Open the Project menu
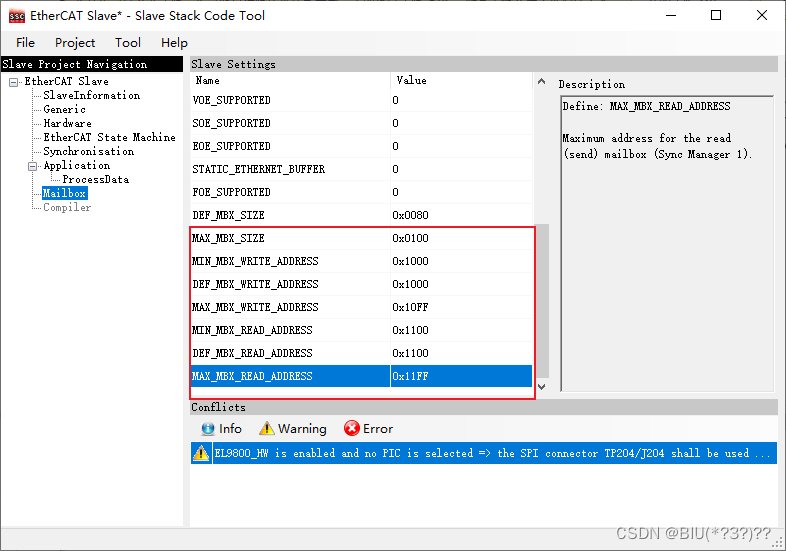Screen dimensions: 786x551 75,43
